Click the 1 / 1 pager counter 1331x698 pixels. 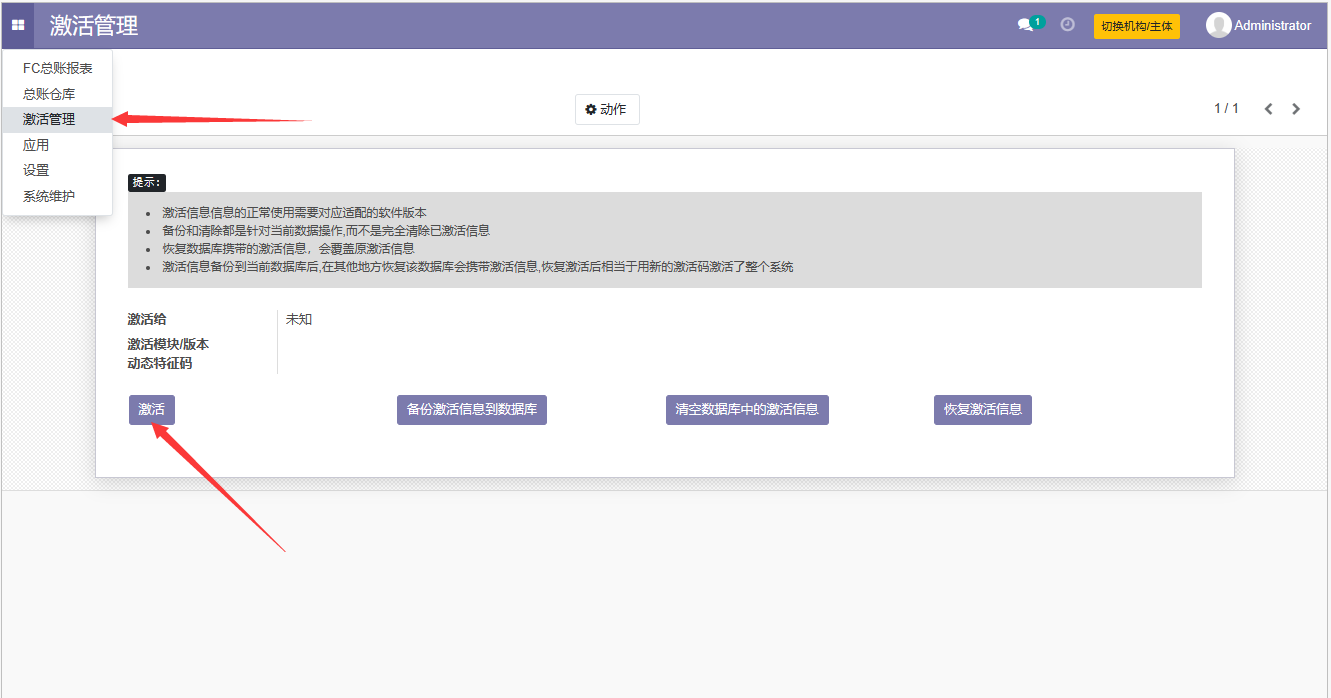click(1226, 108)
